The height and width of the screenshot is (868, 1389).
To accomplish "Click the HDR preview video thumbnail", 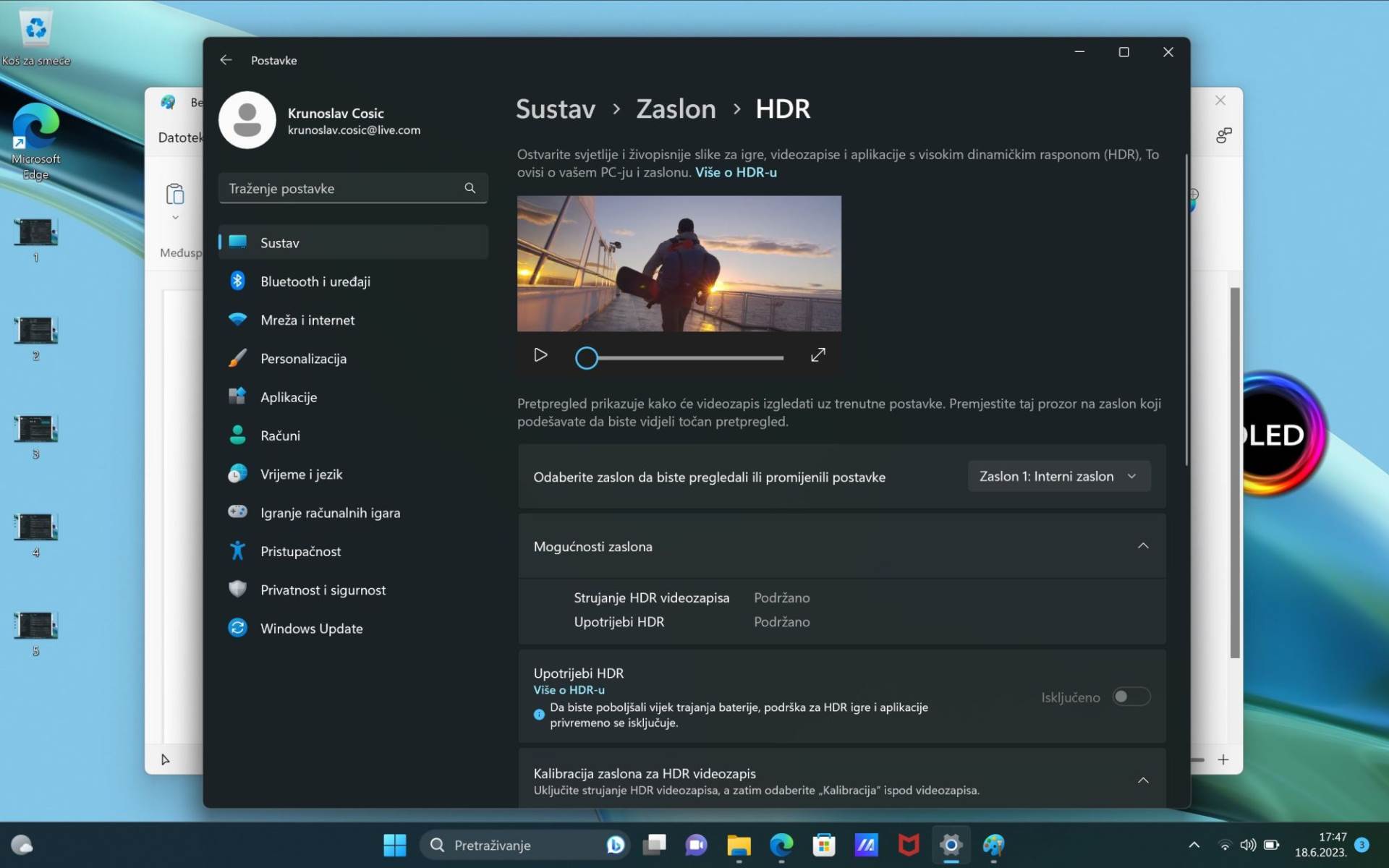I will (x=679, y=263).
